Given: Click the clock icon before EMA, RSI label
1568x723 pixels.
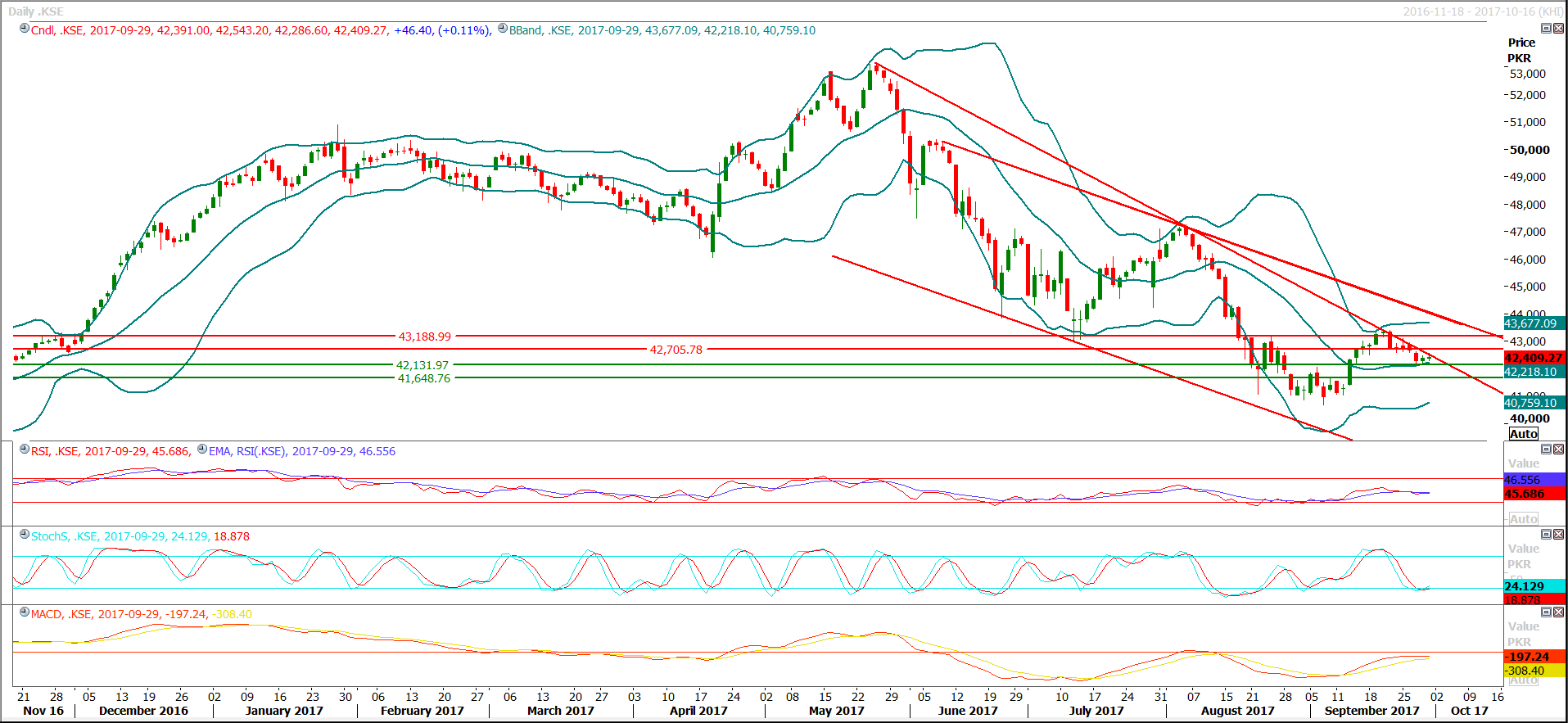Looking at the screenshot, I should [202, 450].
